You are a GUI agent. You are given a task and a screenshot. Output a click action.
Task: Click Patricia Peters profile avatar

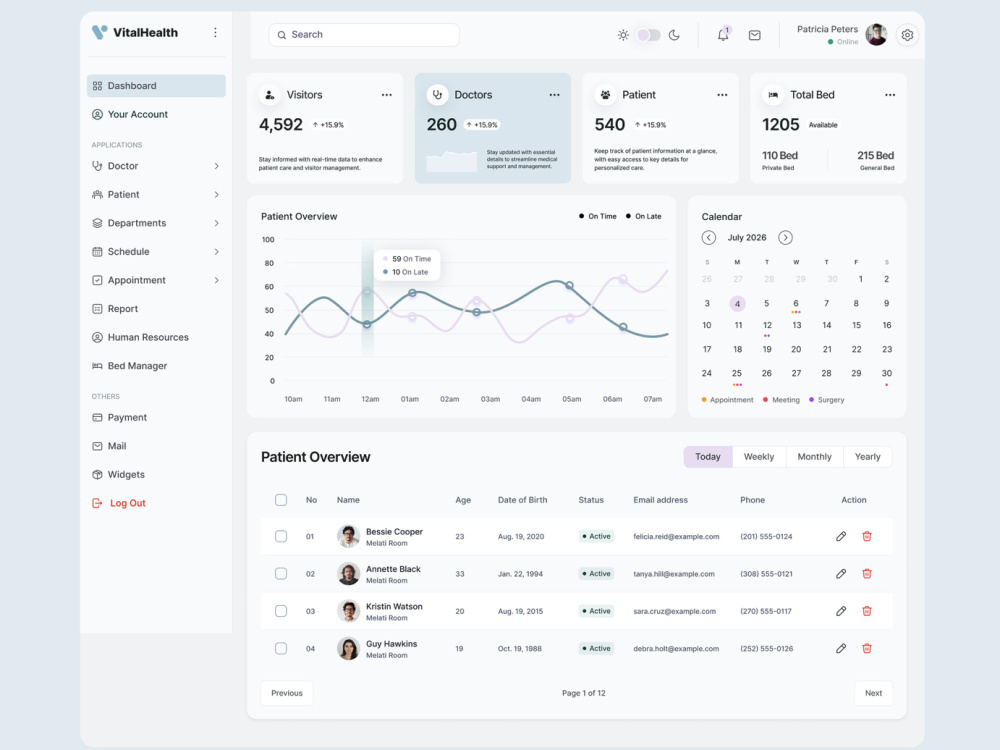[876, 34]
